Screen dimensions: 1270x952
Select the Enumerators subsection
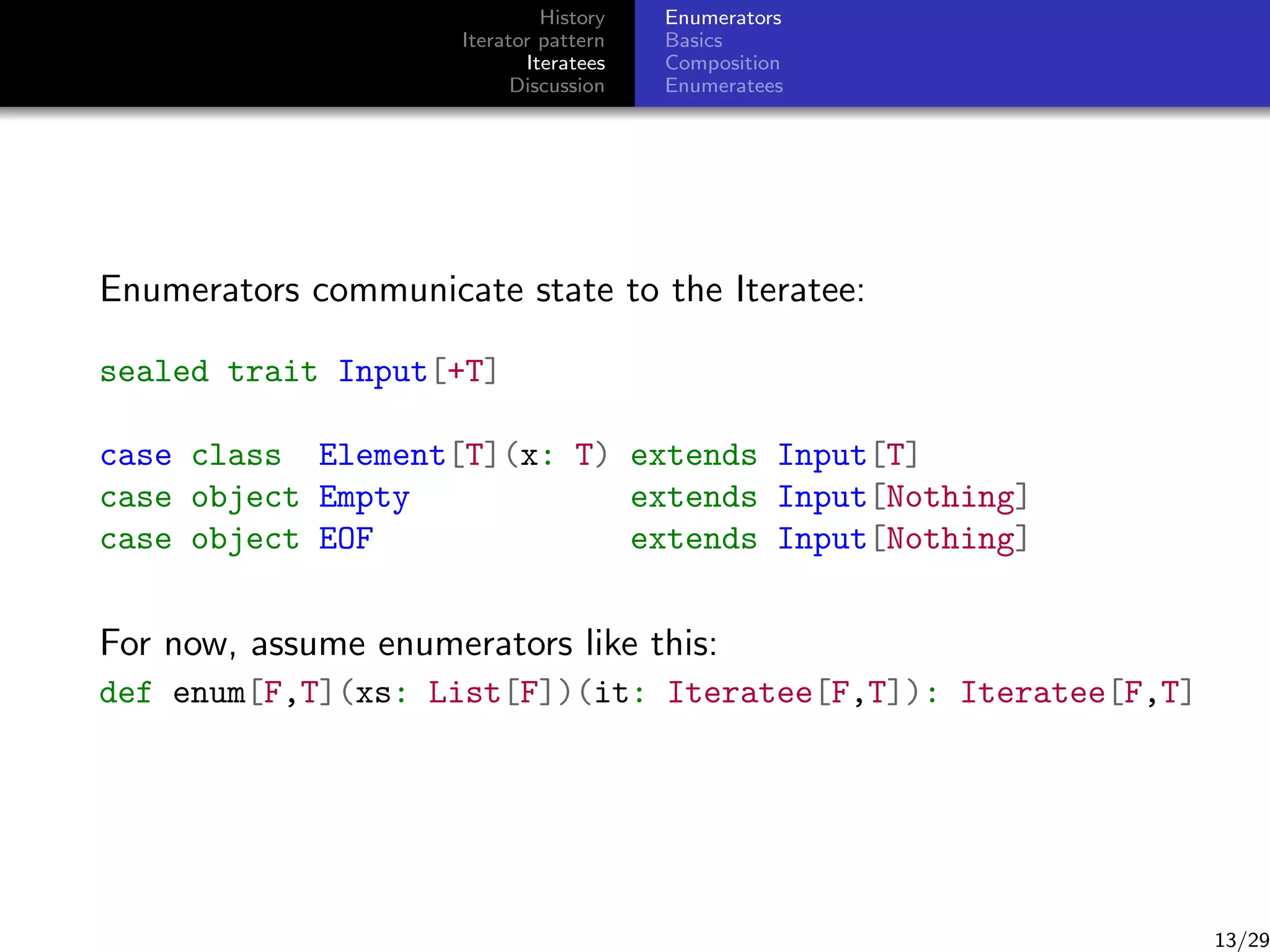723,18
